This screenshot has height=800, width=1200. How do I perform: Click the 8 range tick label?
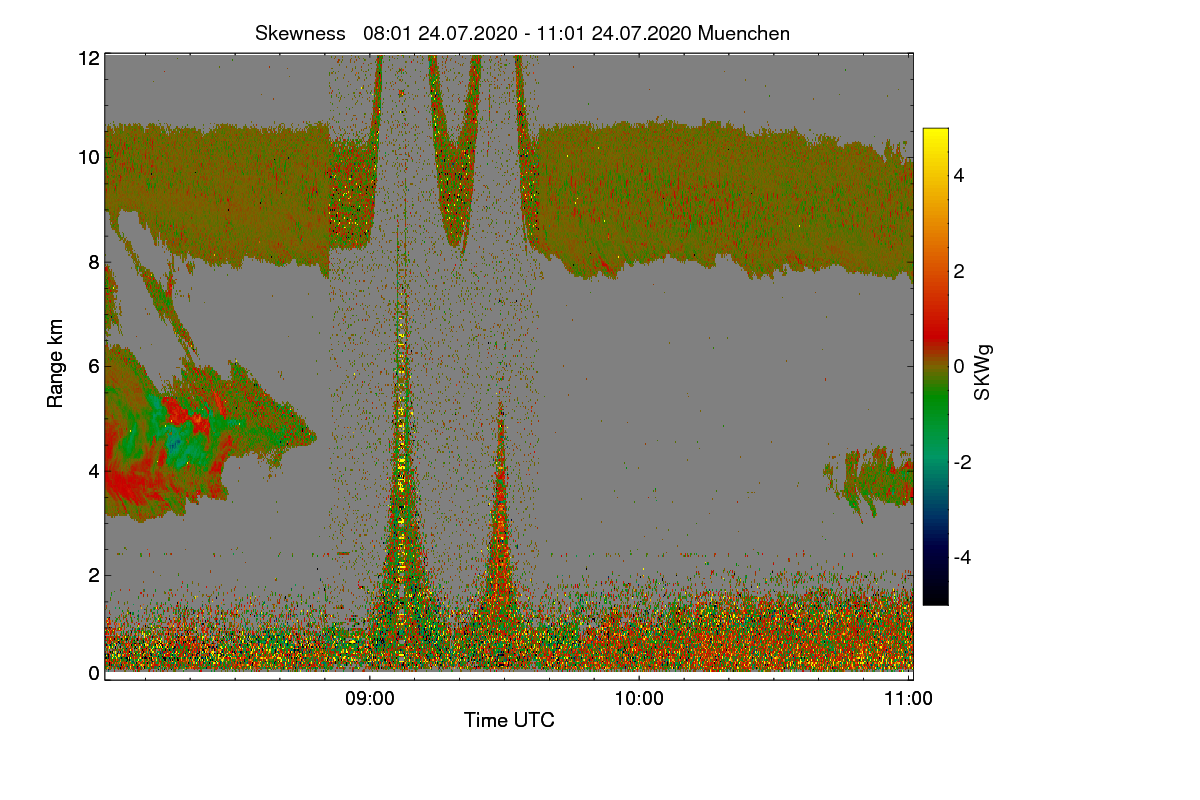coord(94,262)
